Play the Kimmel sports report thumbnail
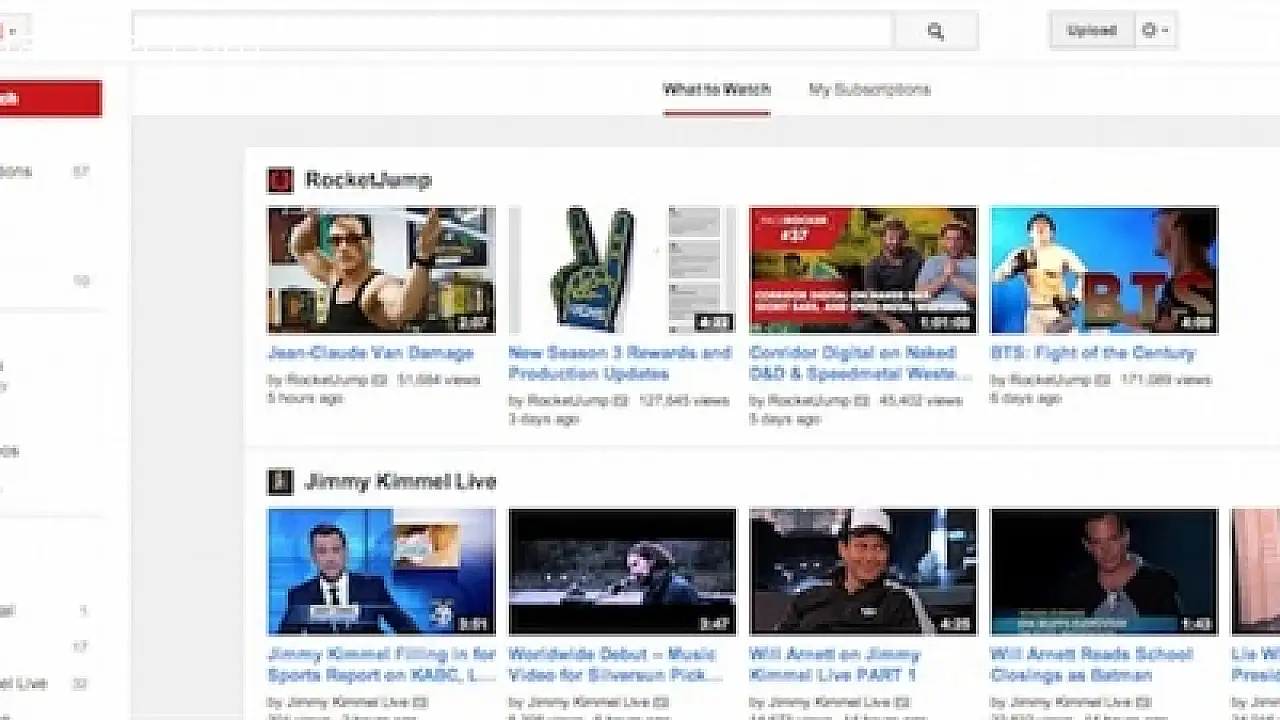1280x720 pixels. (381, 572)
